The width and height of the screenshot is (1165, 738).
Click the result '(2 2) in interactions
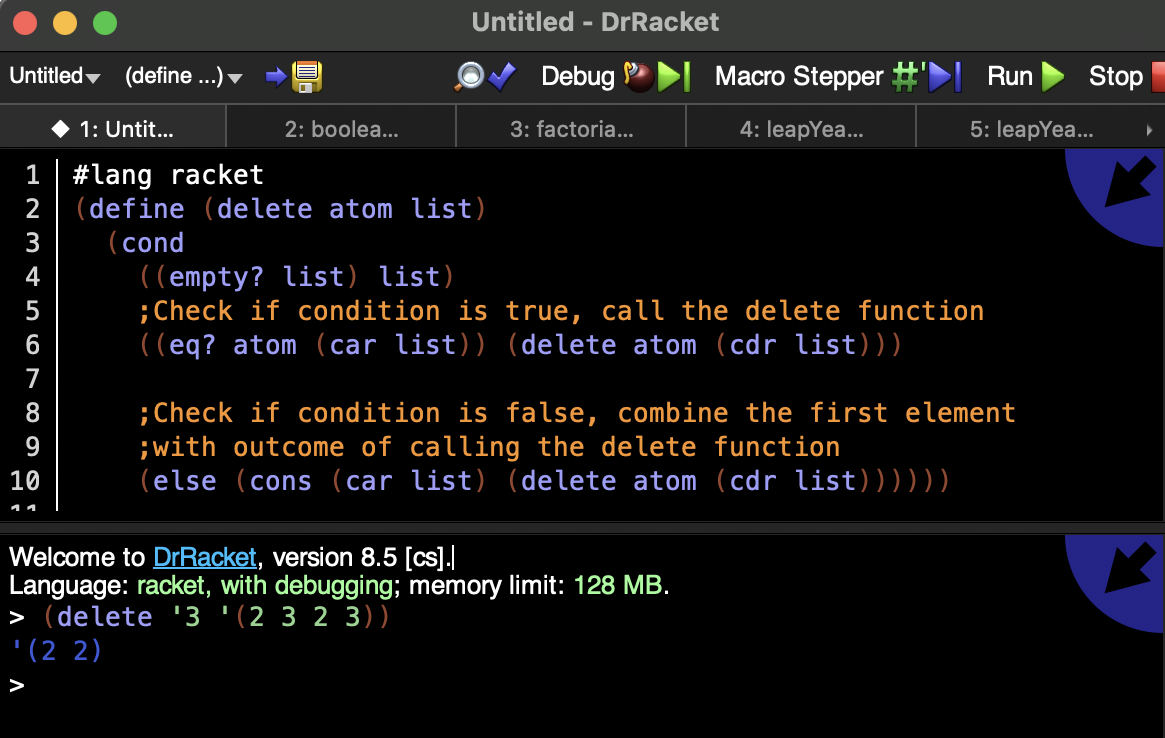point(56,651)
